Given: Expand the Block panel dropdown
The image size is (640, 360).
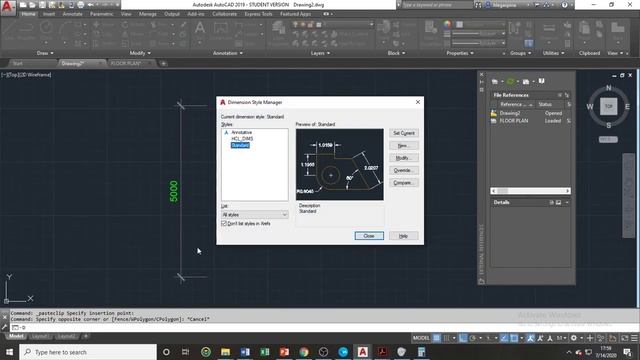Looking at the screenshot, I should [x=396, y=53].
